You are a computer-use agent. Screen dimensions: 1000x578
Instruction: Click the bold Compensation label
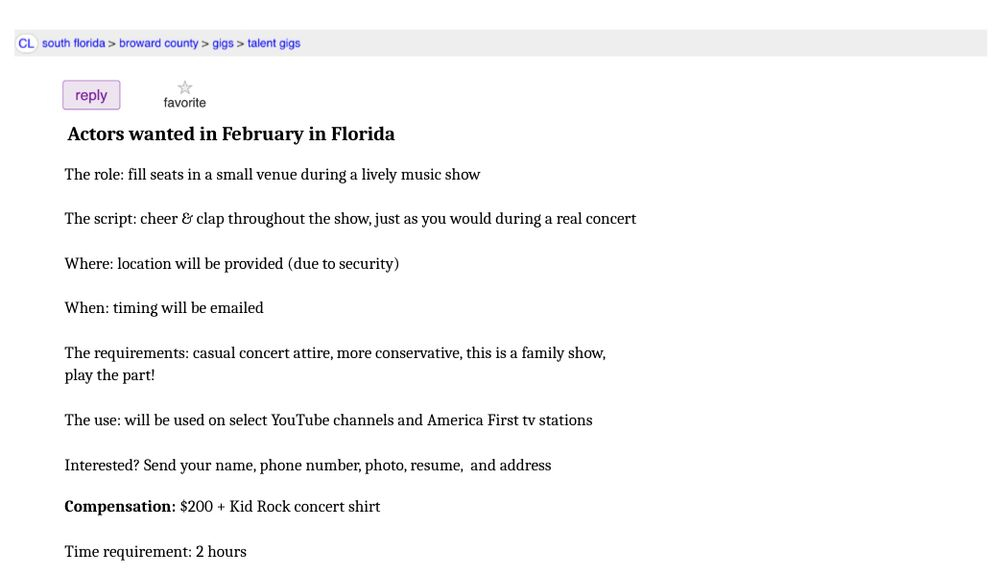(120, 507)
